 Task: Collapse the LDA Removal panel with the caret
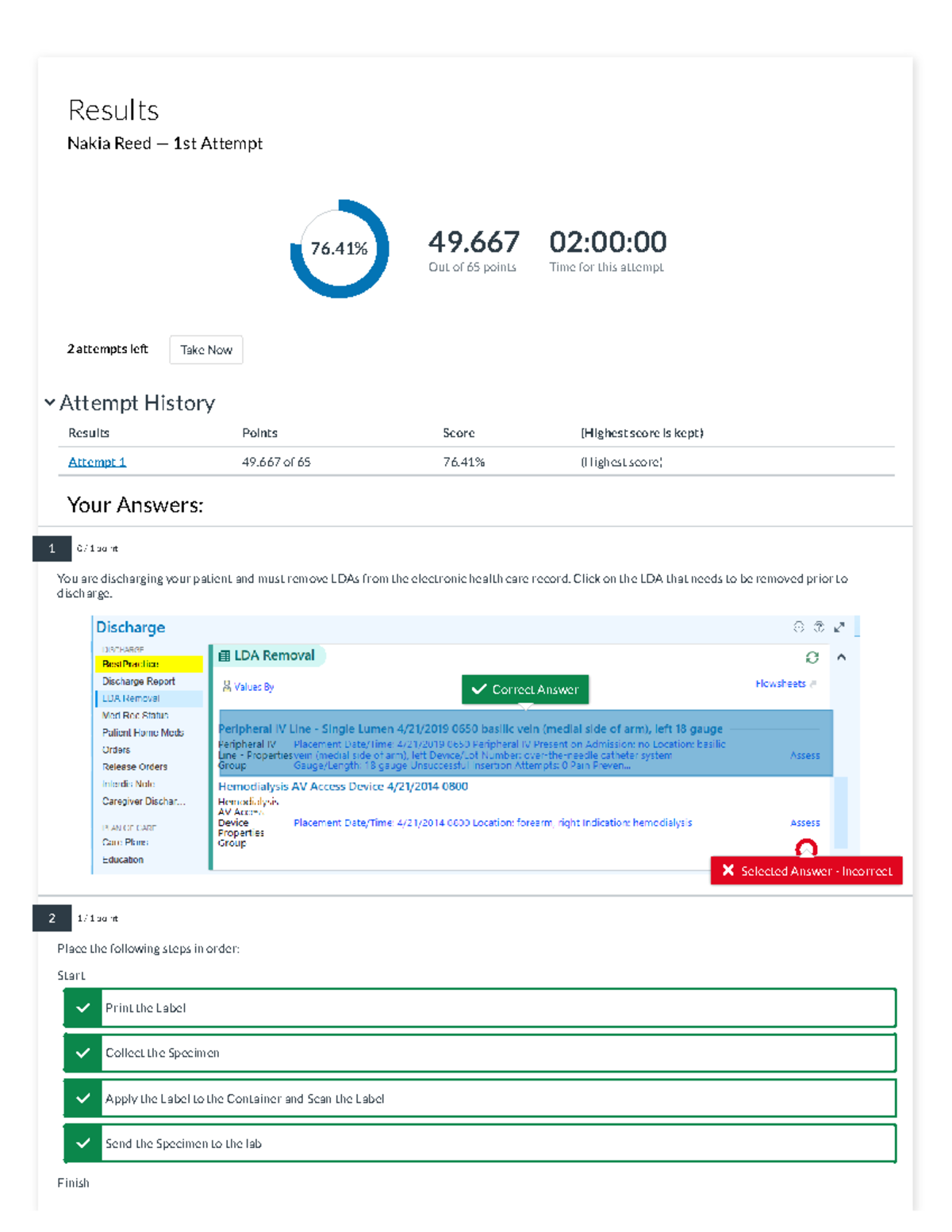click(842, 657)
